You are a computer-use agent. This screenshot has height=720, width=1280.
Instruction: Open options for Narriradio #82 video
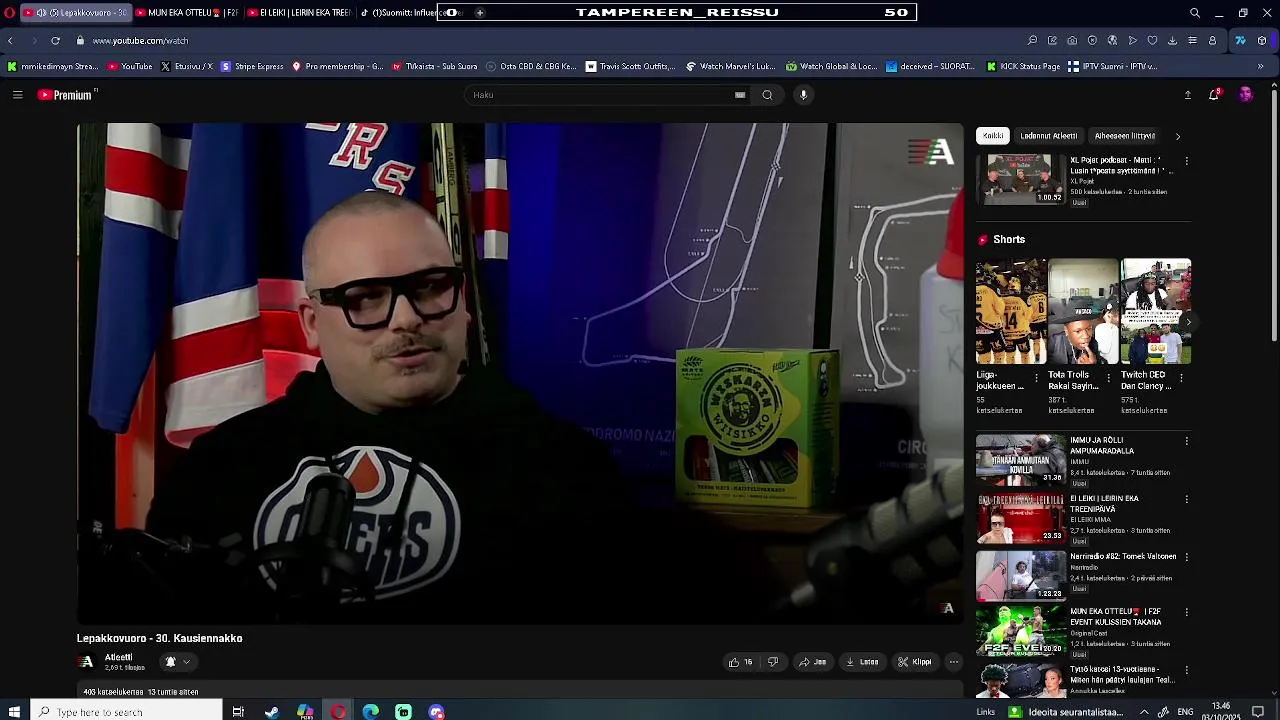point(1187,557)
